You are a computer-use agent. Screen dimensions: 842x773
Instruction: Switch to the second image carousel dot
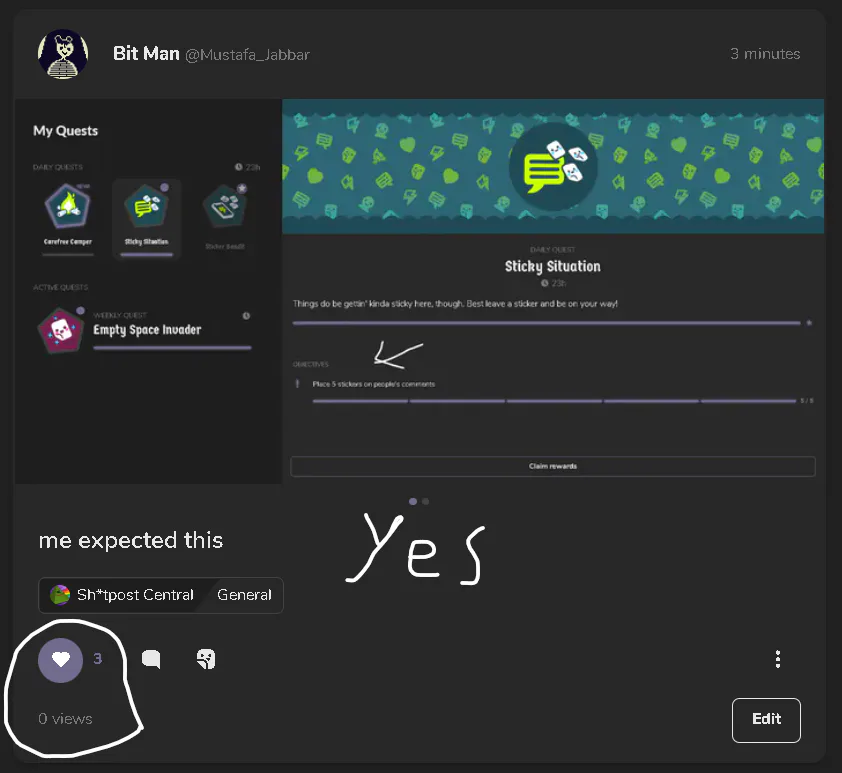point(425,501)
